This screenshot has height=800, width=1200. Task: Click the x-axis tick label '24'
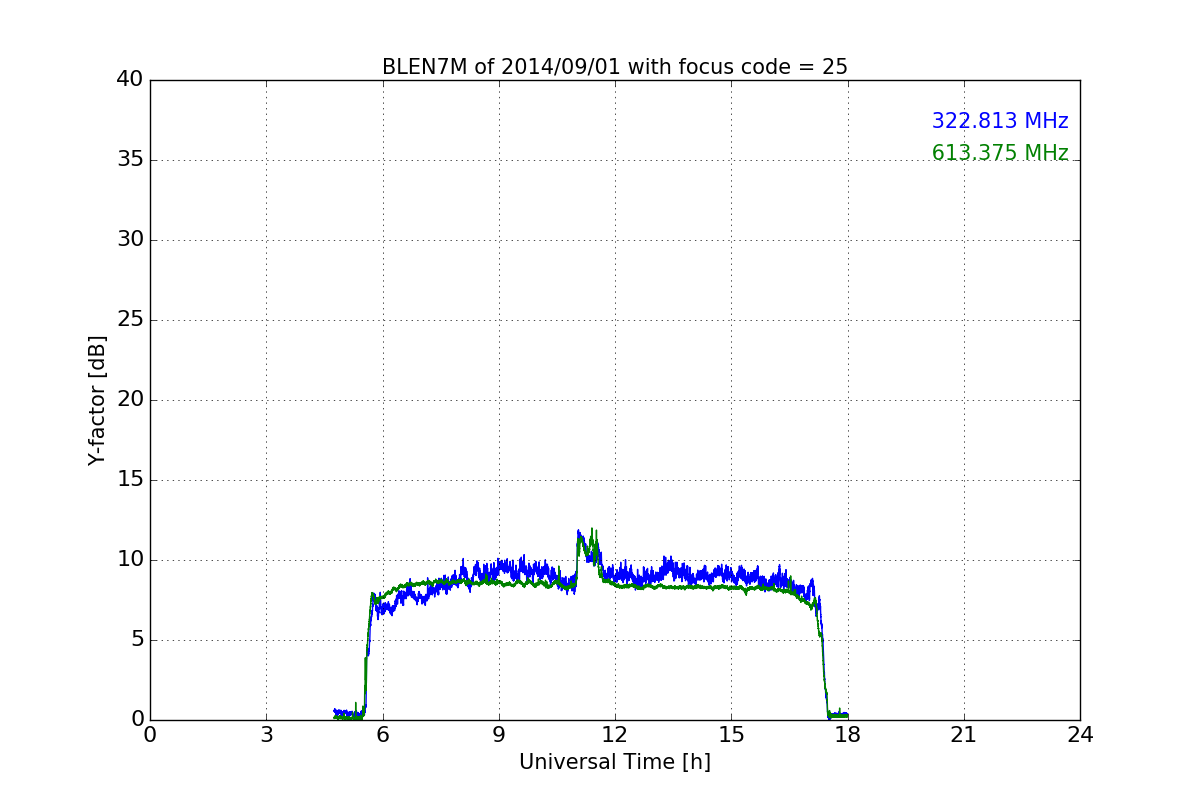[x=1080, y=735]
